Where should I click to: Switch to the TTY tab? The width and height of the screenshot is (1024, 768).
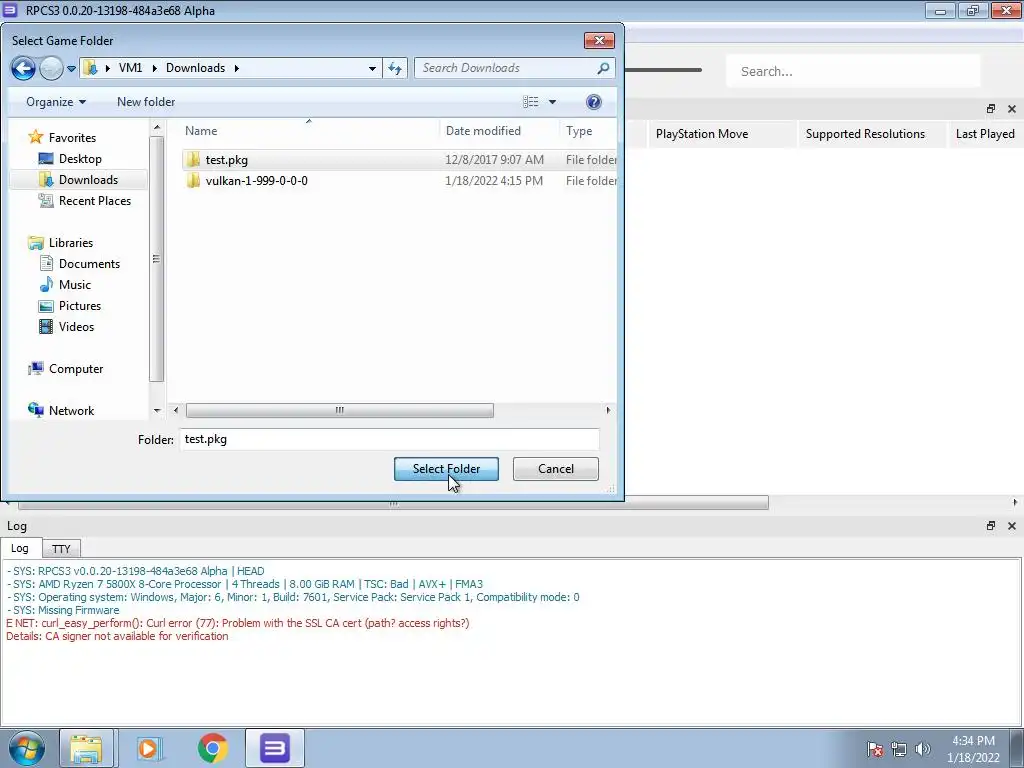pos(61,549)
